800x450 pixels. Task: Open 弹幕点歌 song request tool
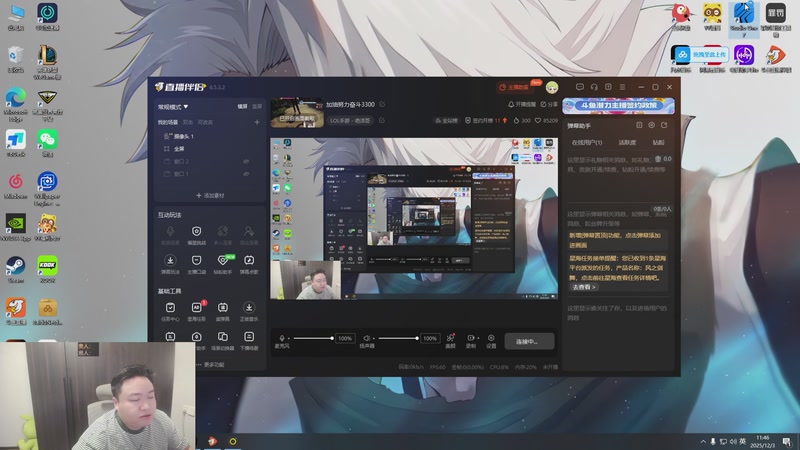point(248,264)
